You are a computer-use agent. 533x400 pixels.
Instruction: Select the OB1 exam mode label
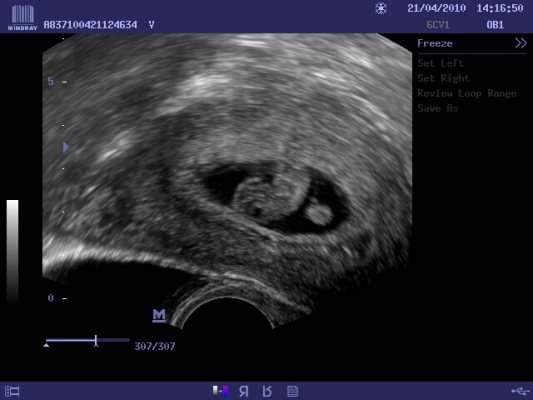[495, 25]
